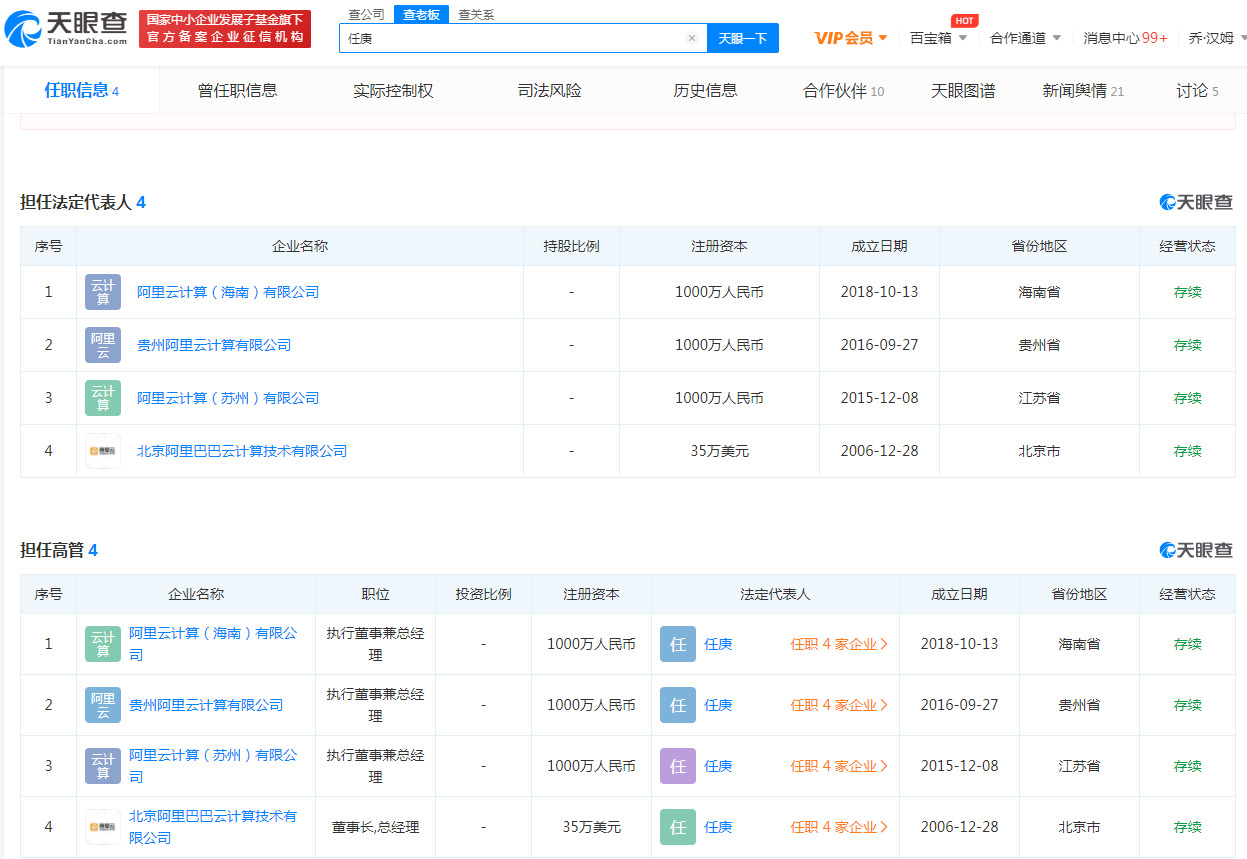Open the 北京阿里巴巴 logo in the 担任高管 table
The width and height of the screenshot is (1247, 859).
[x=103, y=827]
